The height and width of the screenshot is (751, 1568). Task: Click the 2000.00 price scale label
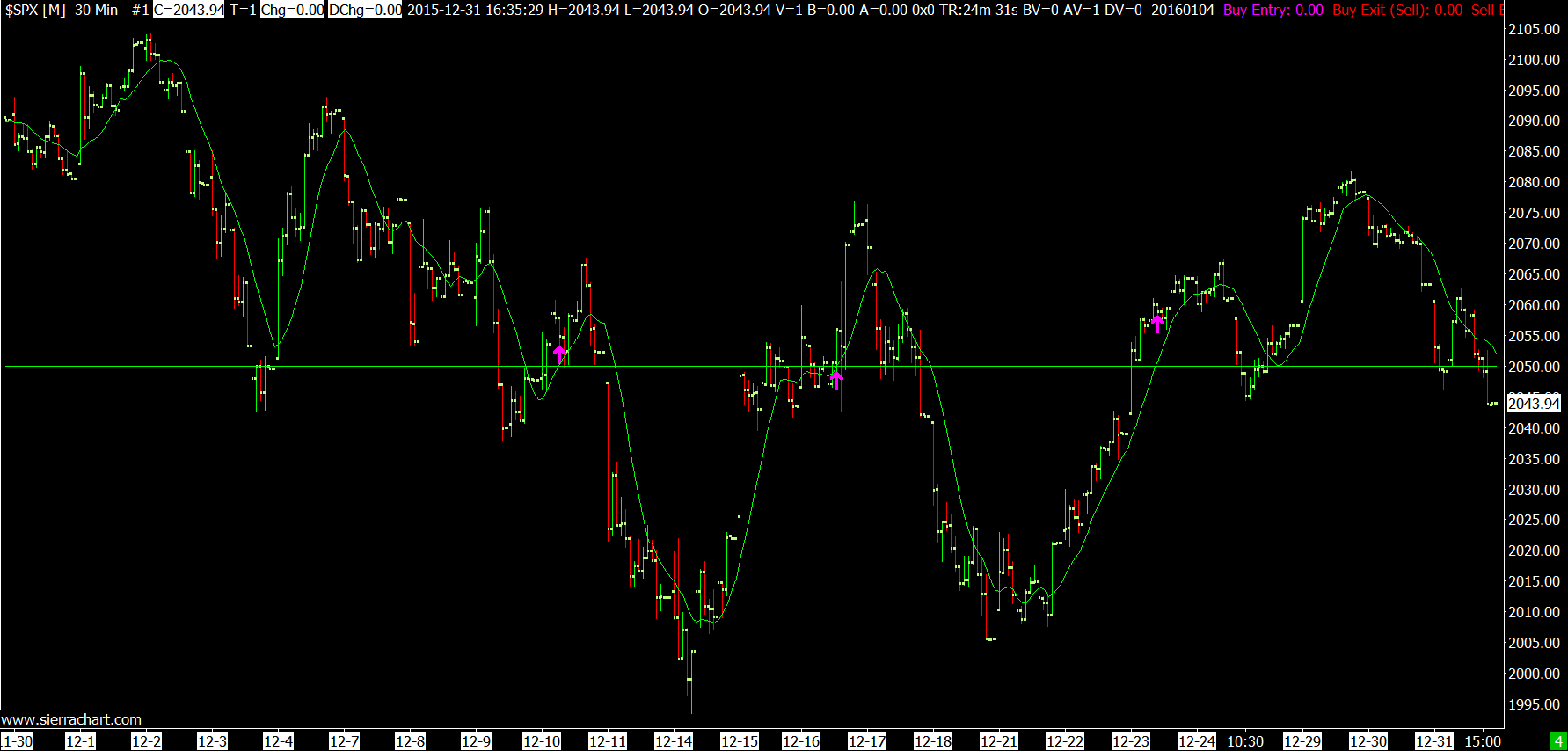[1534, 674]
